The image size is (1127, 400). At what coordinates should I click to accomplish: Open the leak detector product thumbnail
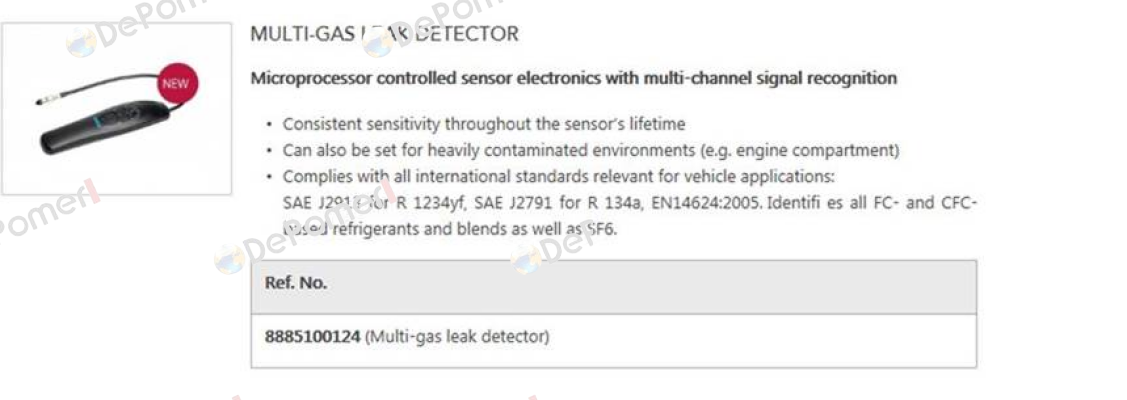116,108
